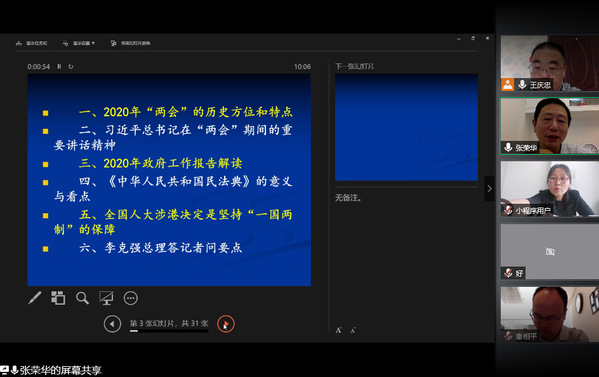
Task: Activate the zoom into slide magnifier
Action: point(82,298)
